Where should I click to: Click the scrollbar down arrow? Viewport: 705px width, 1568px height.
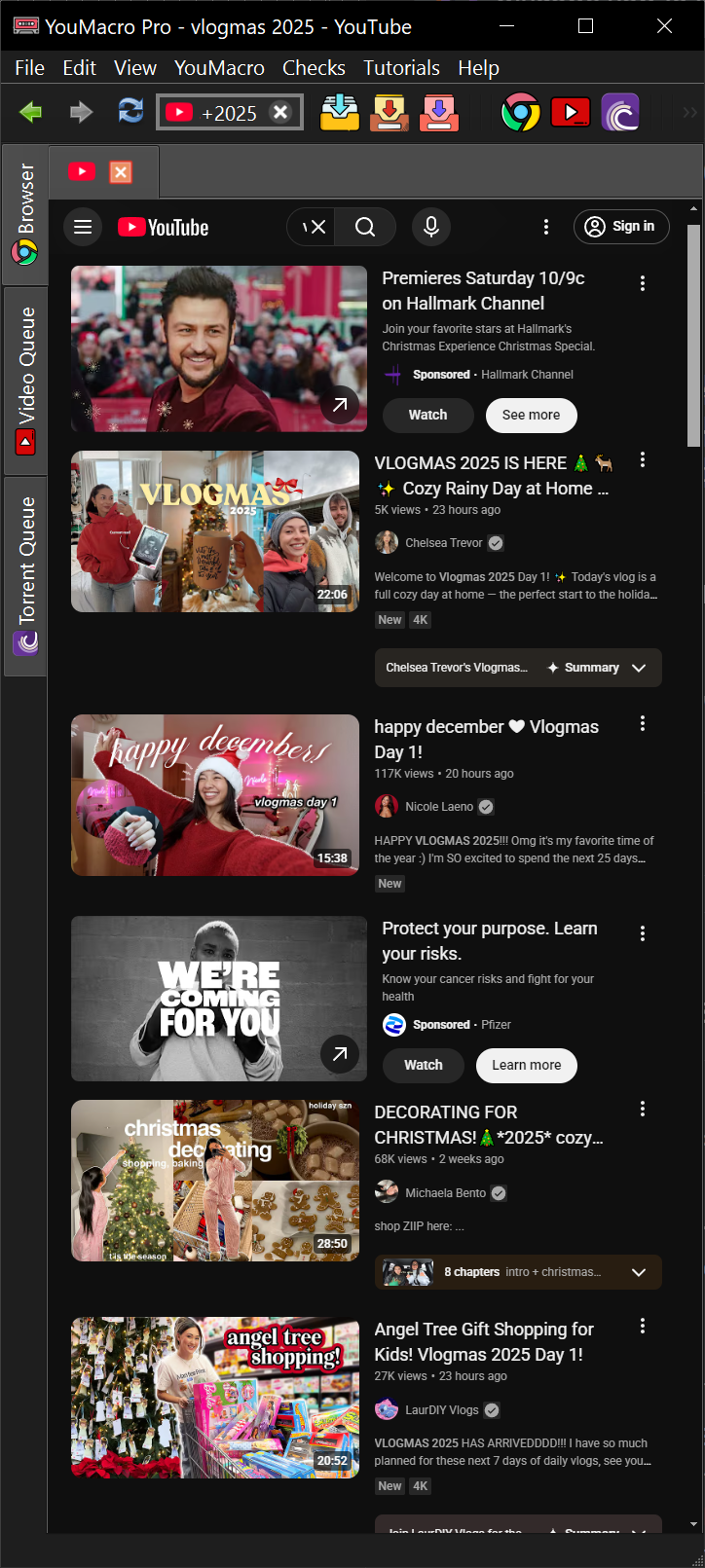tap(693, 1524)
